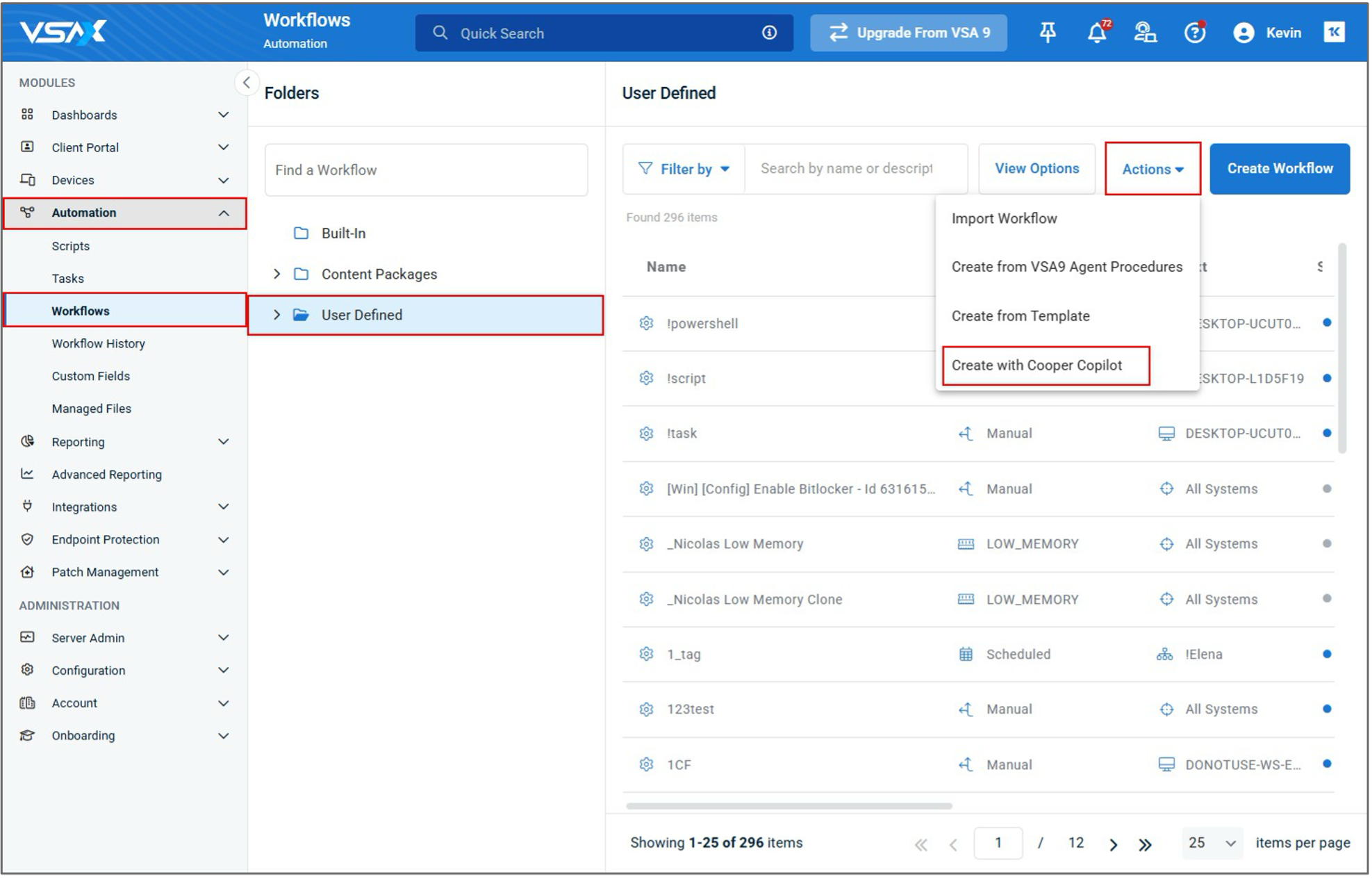The height and width of the screenshot is (879, 1372).
Task: Choose Create with Cooper Copilot
Action: [1036, 365]
